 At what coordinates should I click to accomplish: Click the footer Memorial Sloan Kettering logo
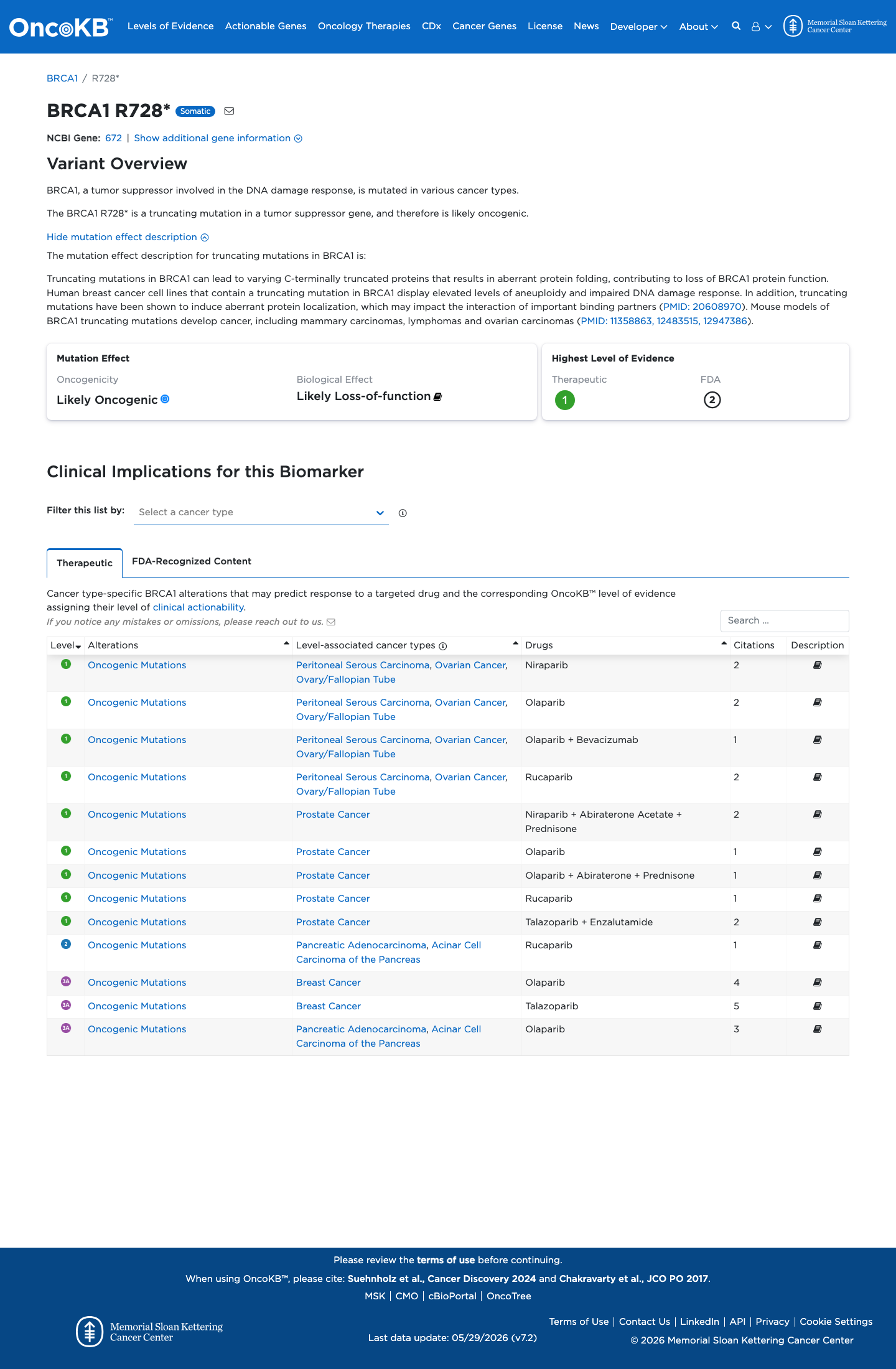(x=149, y=1332)
